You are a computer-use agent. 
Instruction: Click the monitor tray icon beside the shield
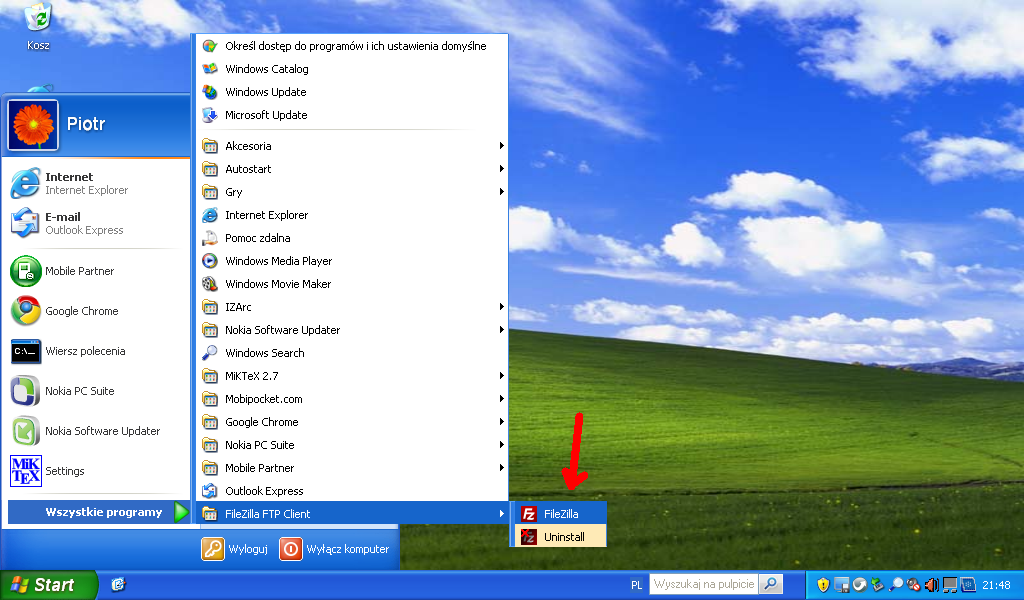pos(842,585)
